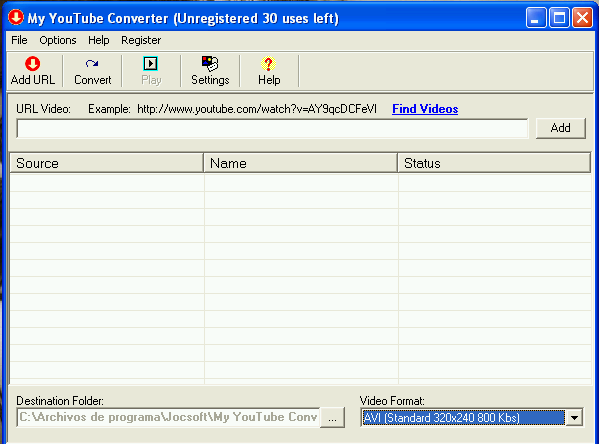Click the Add URL toolbar icon

point(32,64)
